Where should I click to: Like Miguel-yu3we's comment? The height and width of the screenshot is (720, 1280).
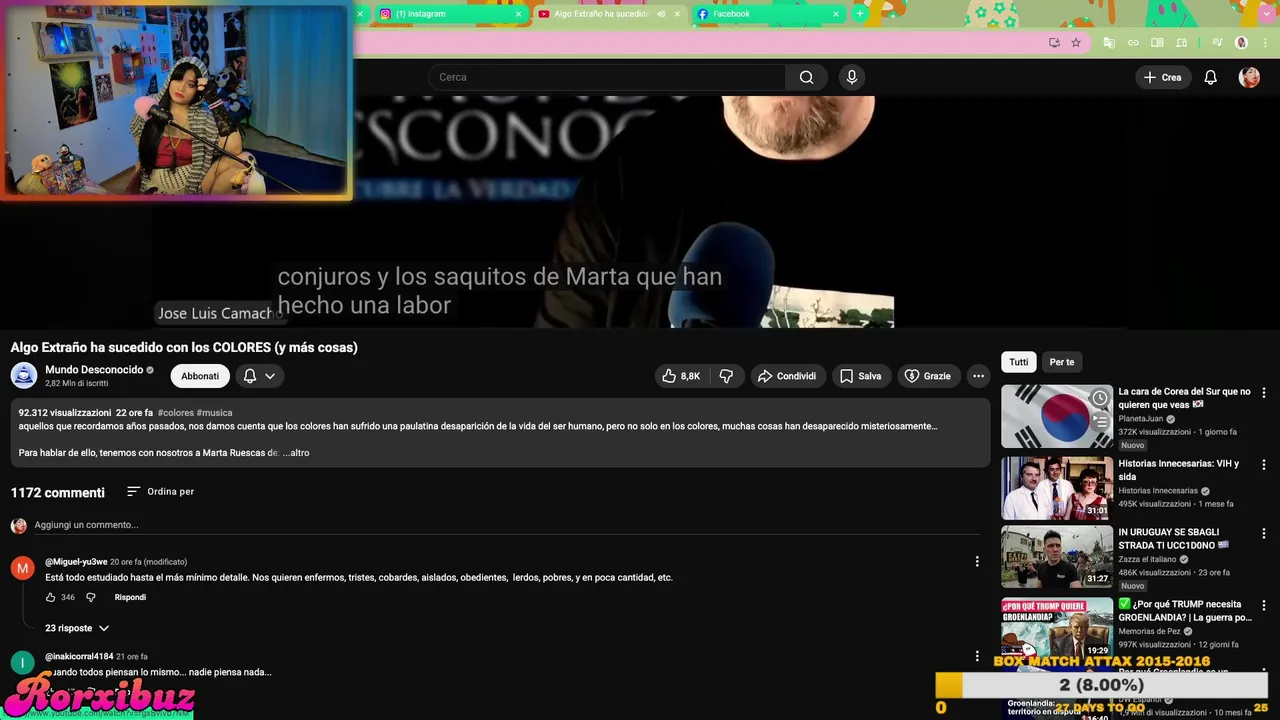coord(50,597)
